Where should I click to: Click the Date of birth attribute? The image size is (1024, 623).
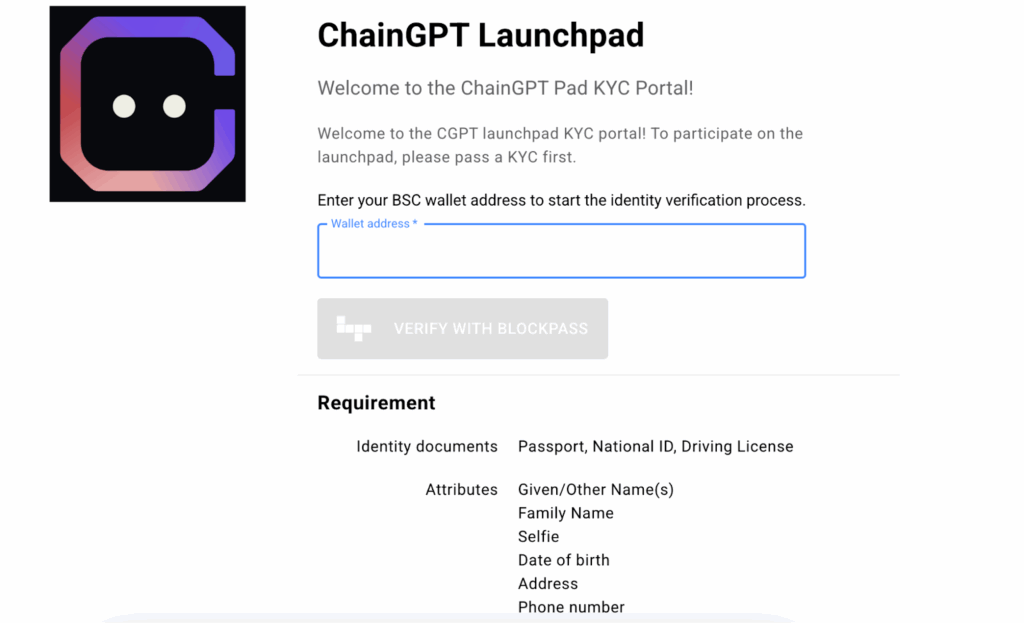[563, 560]
